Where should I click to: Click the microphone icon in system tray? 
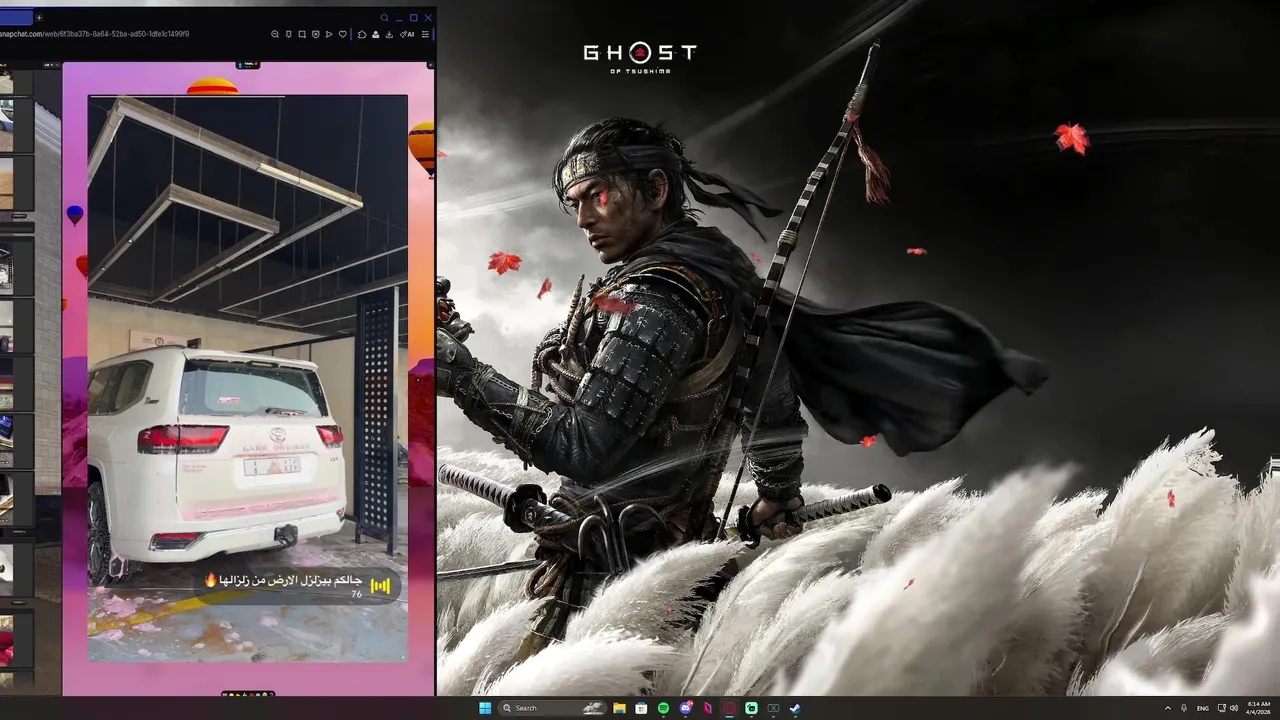(1184, 708)
